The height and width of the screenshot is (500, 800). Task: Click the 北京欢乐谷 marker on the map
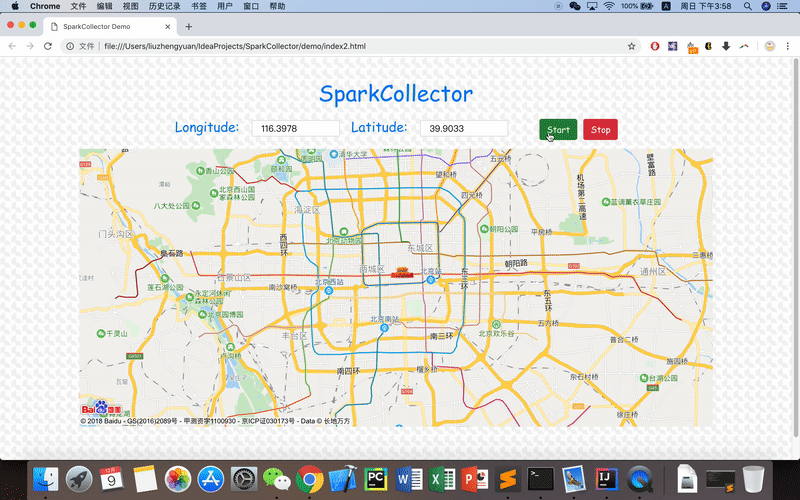click(496, 324)
